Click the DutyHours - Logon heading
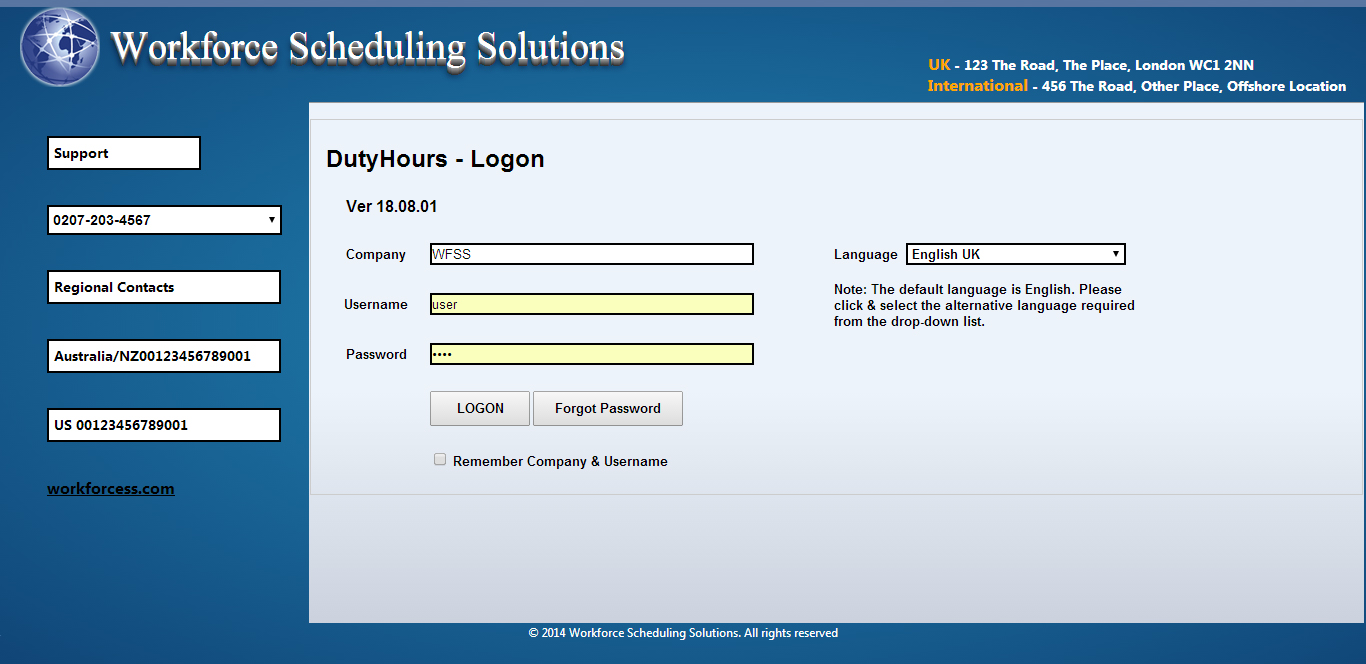This screenshot has width=1366, height=664. coord(435,159)
